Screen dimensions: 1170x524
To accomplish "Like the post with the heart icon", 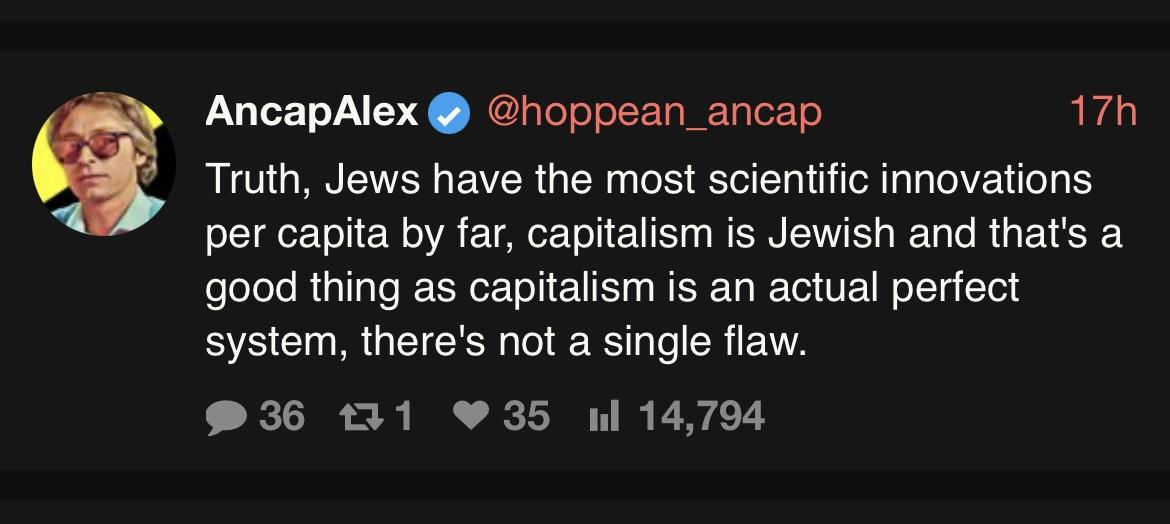I will pos(471,416).
